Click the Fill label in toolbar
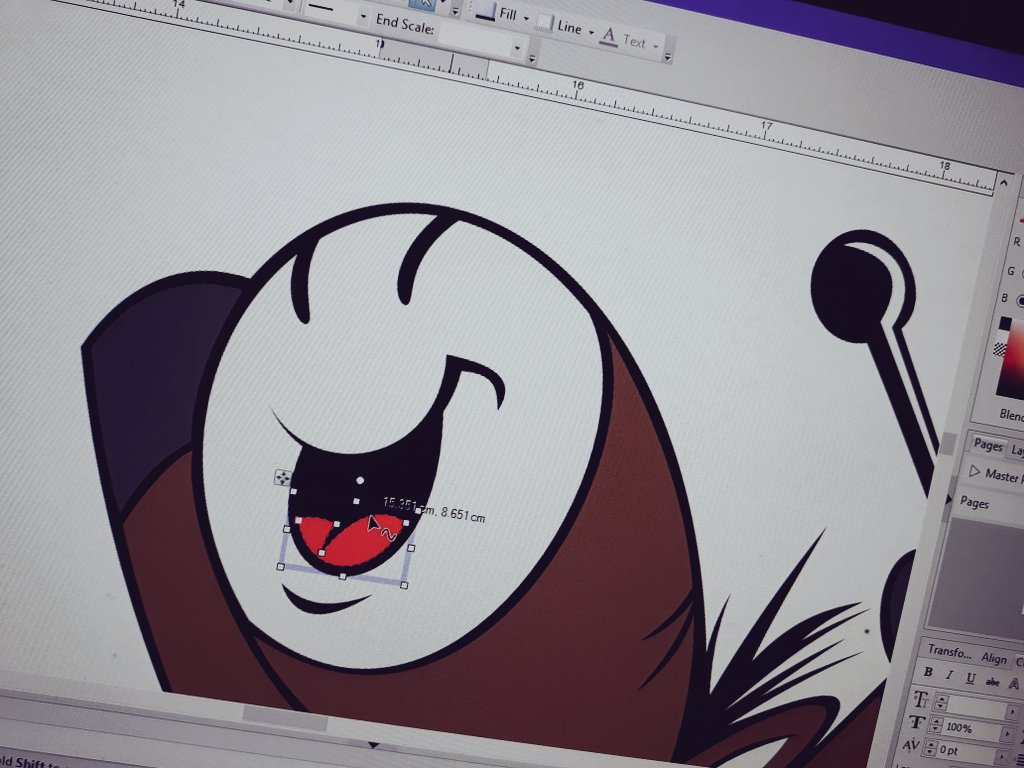 pos(508,14)
